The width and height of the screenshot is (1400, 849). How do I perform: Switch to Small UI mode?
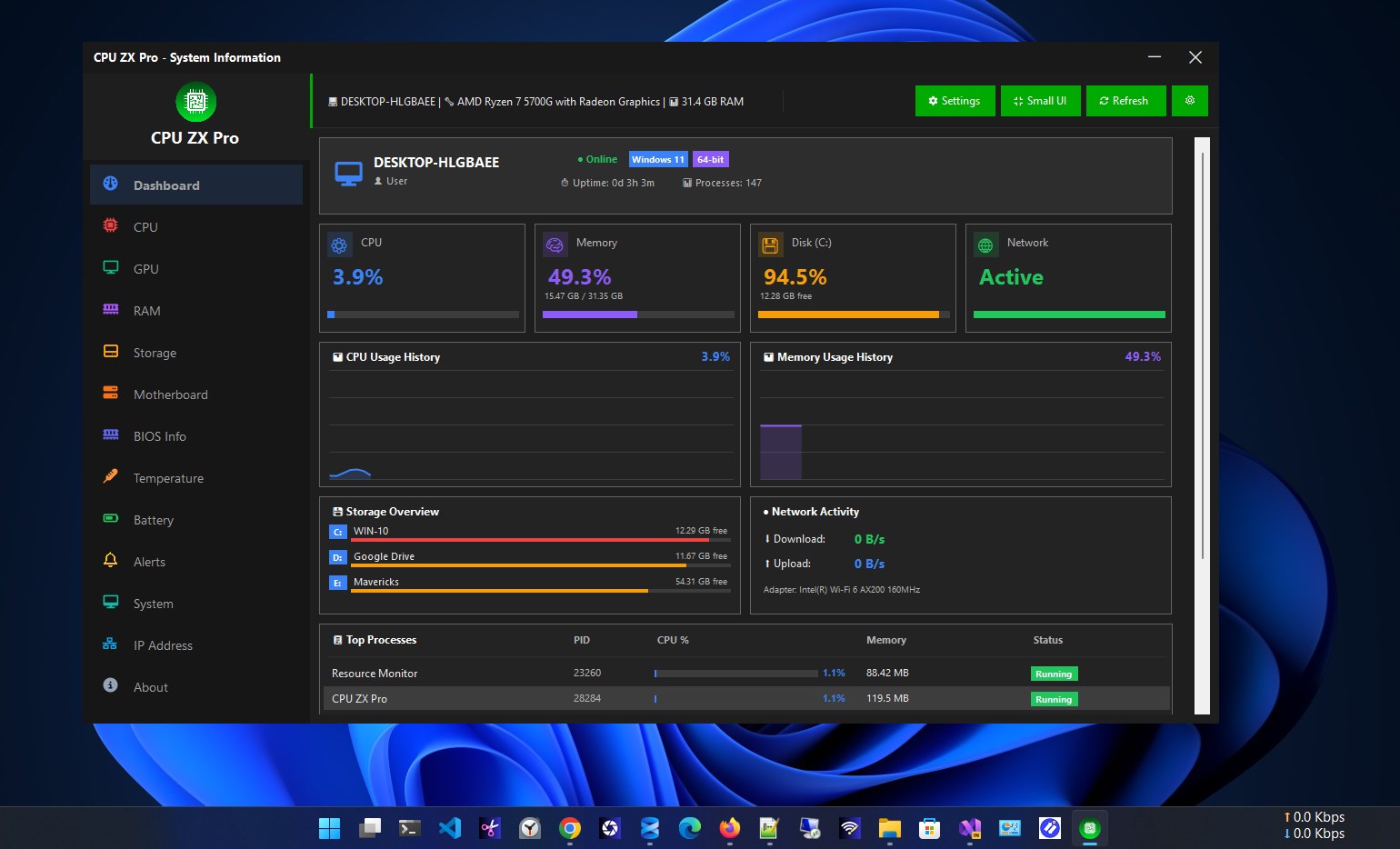(1041, 101)
